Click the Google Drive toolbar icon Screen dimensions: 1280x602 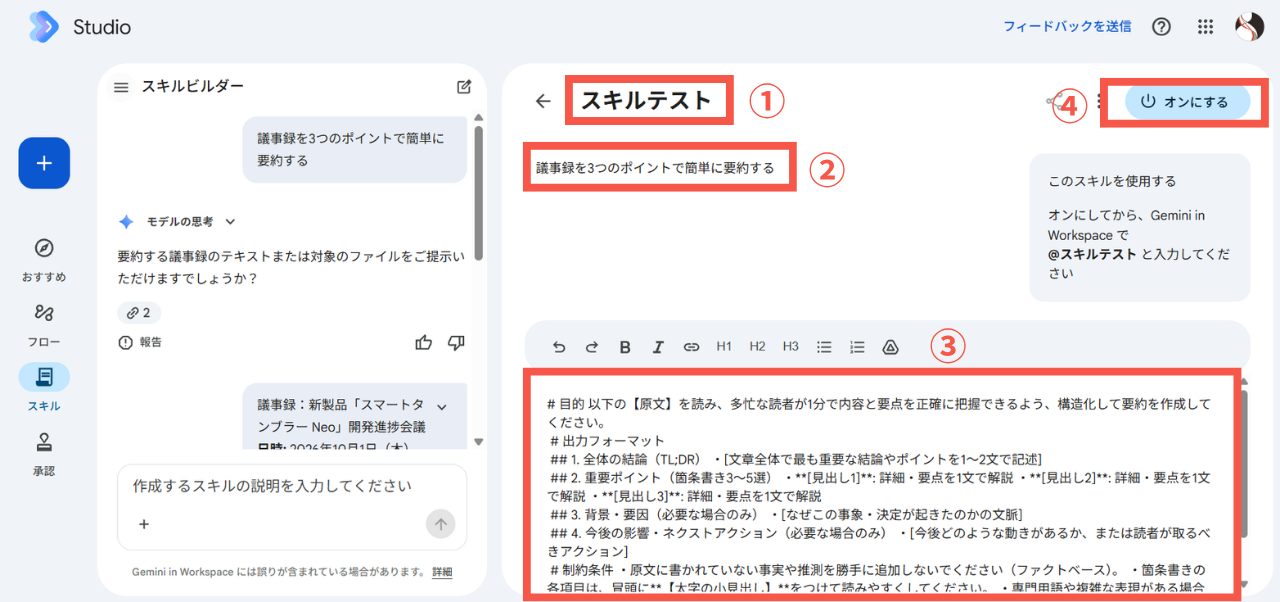[890, 347]
